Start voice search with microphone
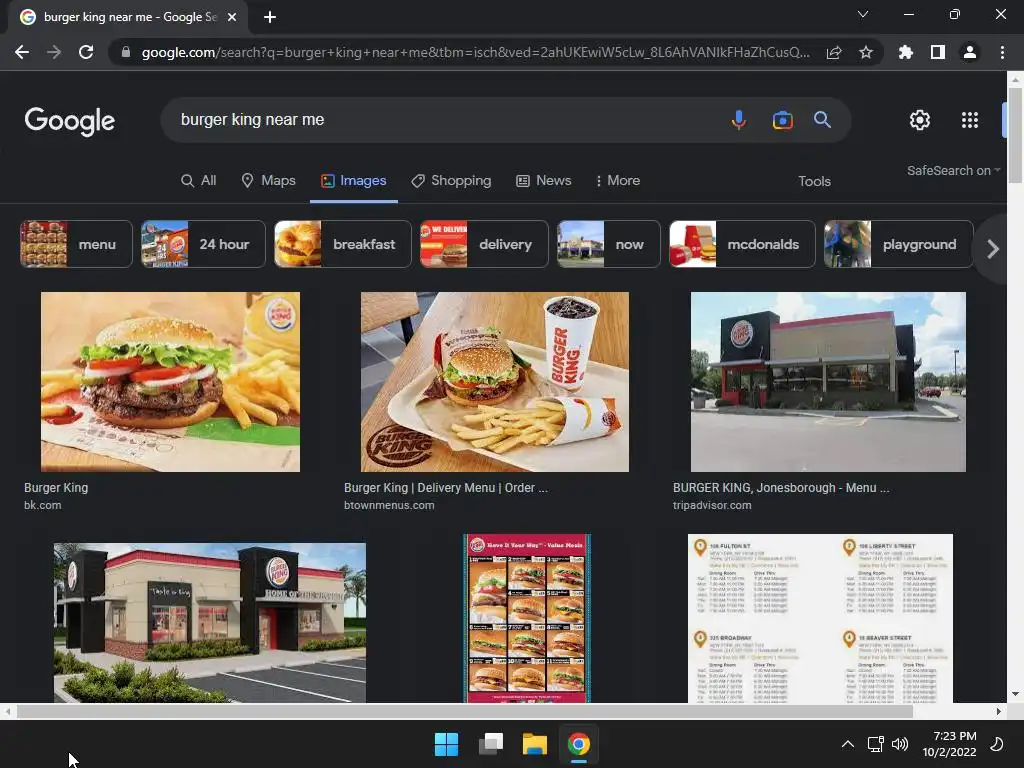The width and height of the screenshot is (1024, 768). pos(739,120)
